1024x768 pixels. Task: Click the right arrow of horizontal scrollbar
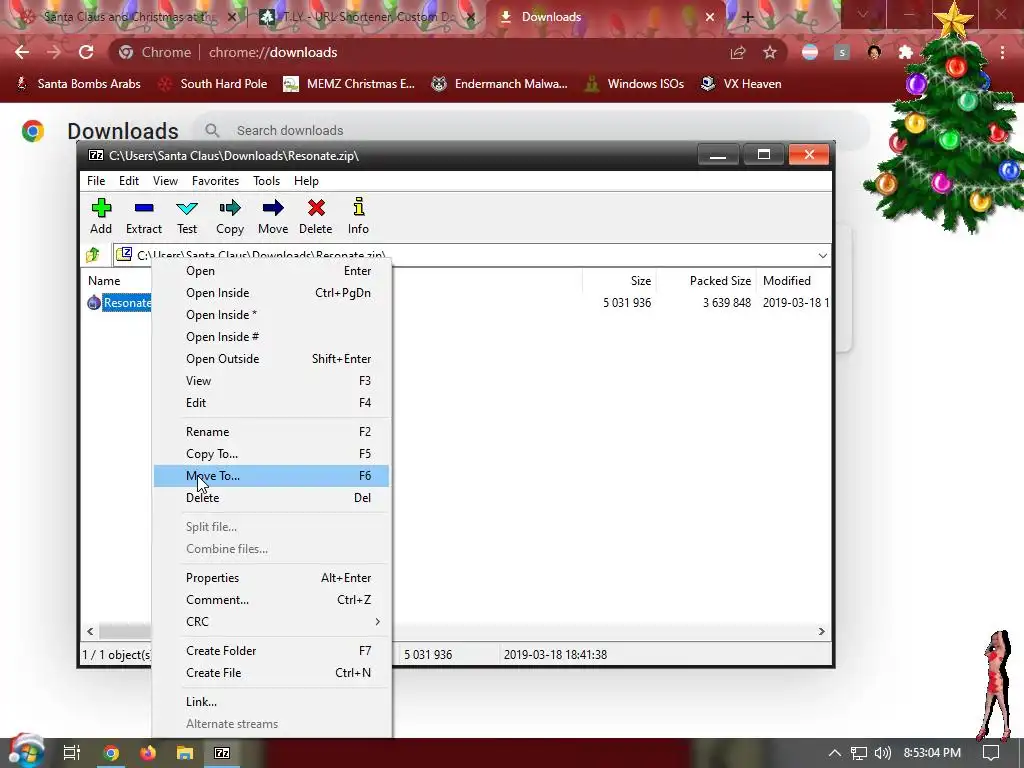(822, 631)
